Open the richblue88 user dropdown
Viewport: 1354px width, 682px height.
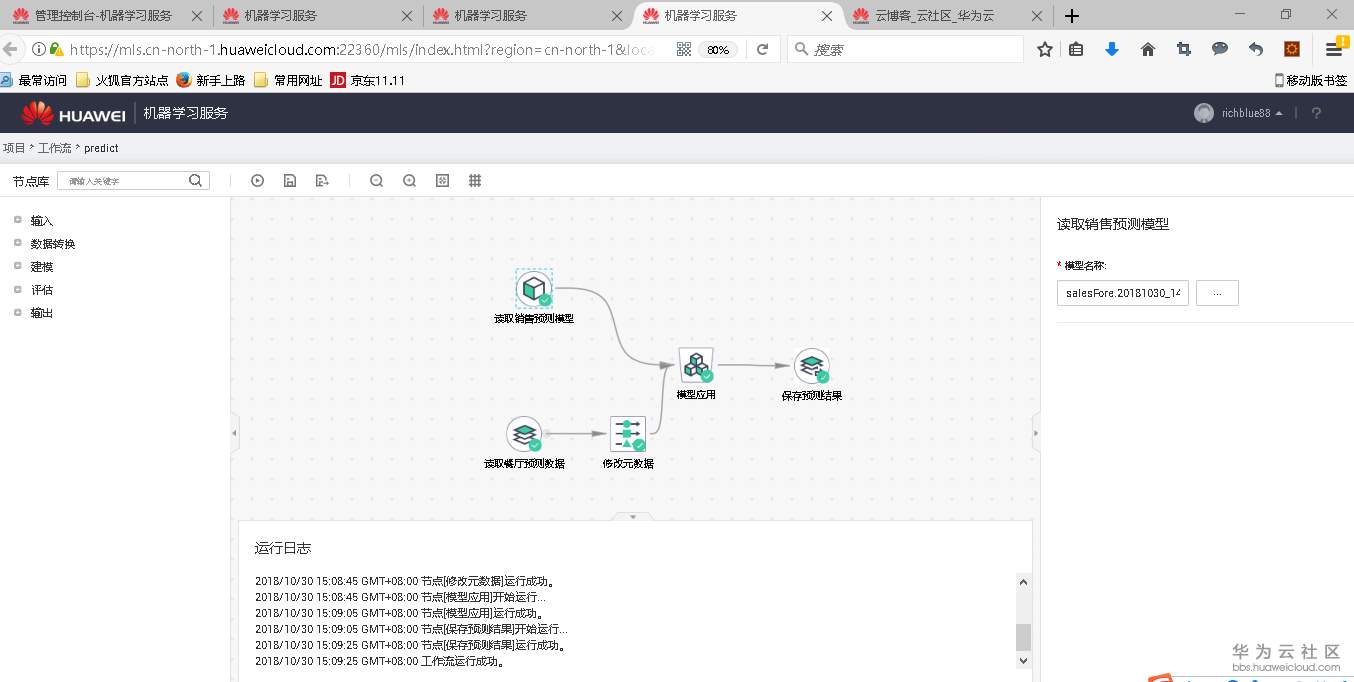tap(1239, 113)
